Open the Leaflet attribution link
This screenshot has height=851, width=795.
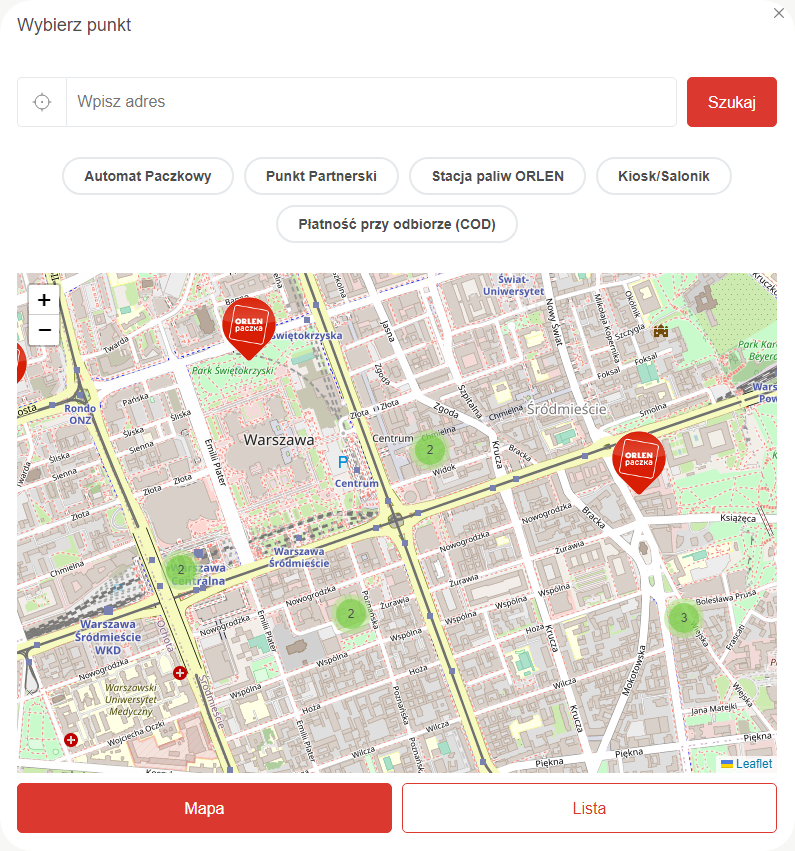click(753, 764)
